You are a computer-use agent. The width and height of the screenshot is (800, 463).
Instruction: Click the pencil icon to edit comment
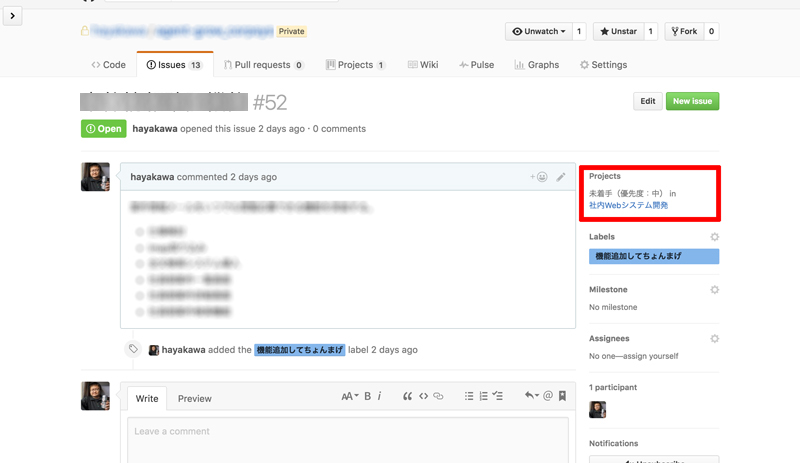561,177
